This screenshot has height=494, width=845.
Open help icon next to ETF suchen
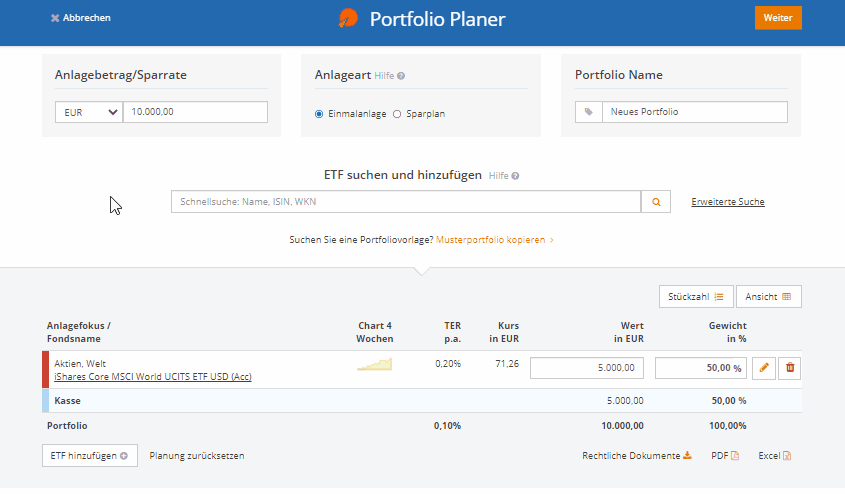point(515,176)
